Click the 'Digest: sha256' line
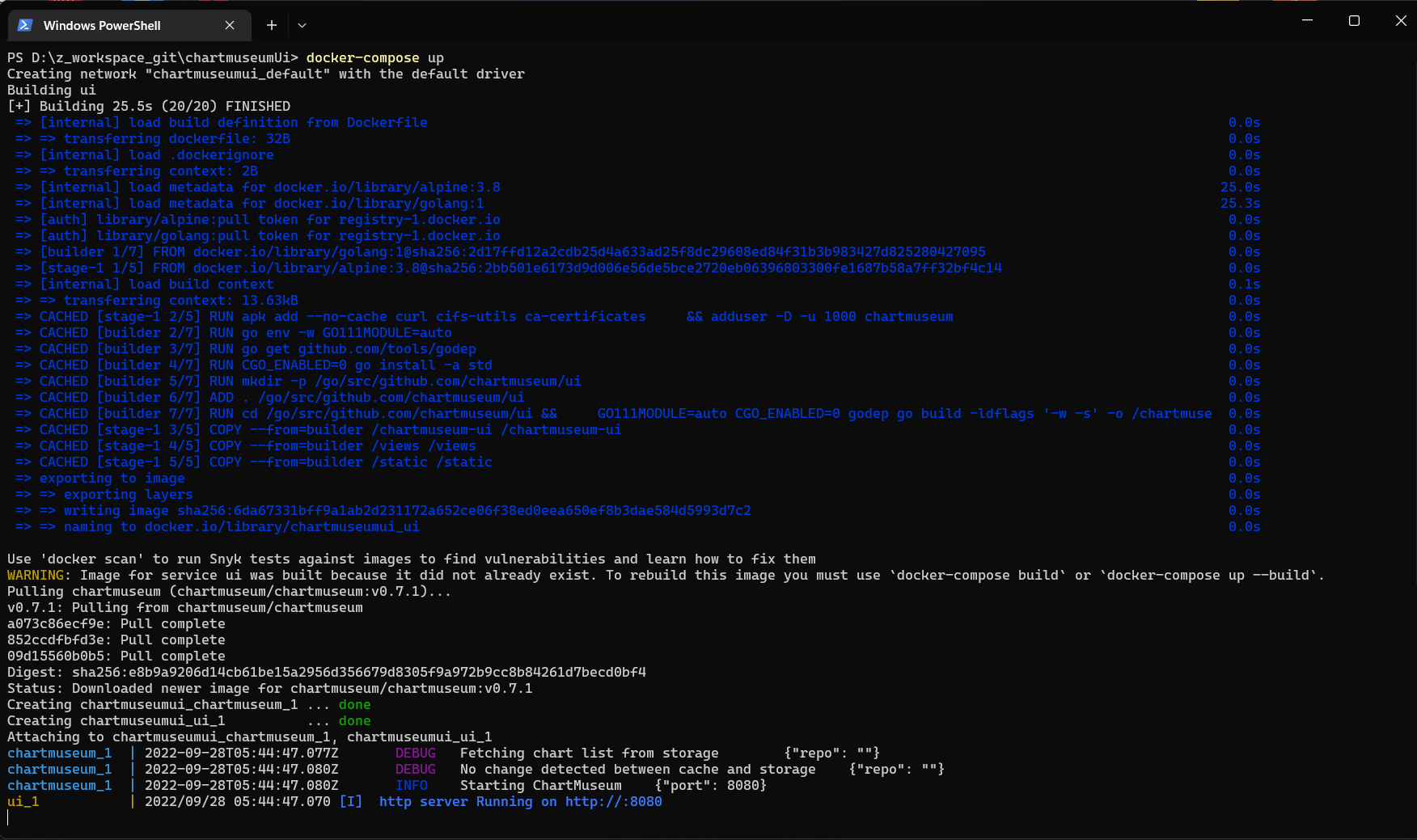The image size is (1417, 840). pyautogui.click(x=327, y=672)
